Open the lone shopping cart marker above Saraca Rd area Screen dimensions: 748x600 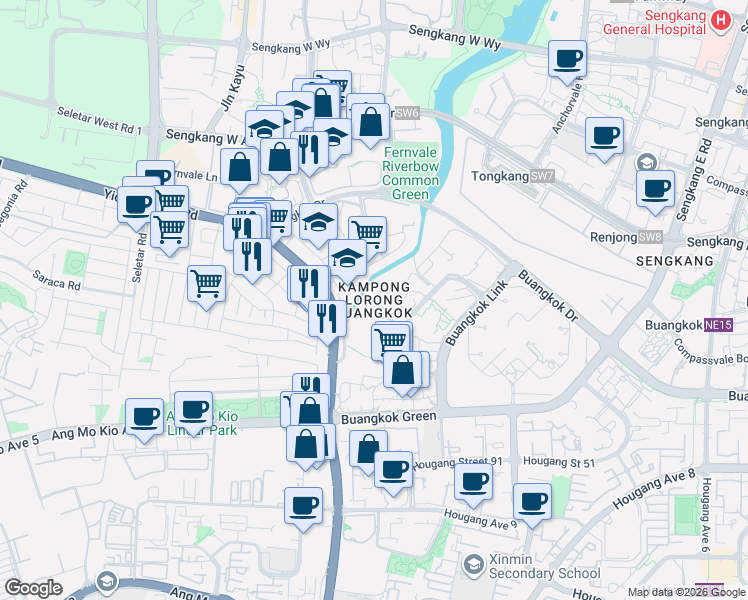[x=207, y=286]
